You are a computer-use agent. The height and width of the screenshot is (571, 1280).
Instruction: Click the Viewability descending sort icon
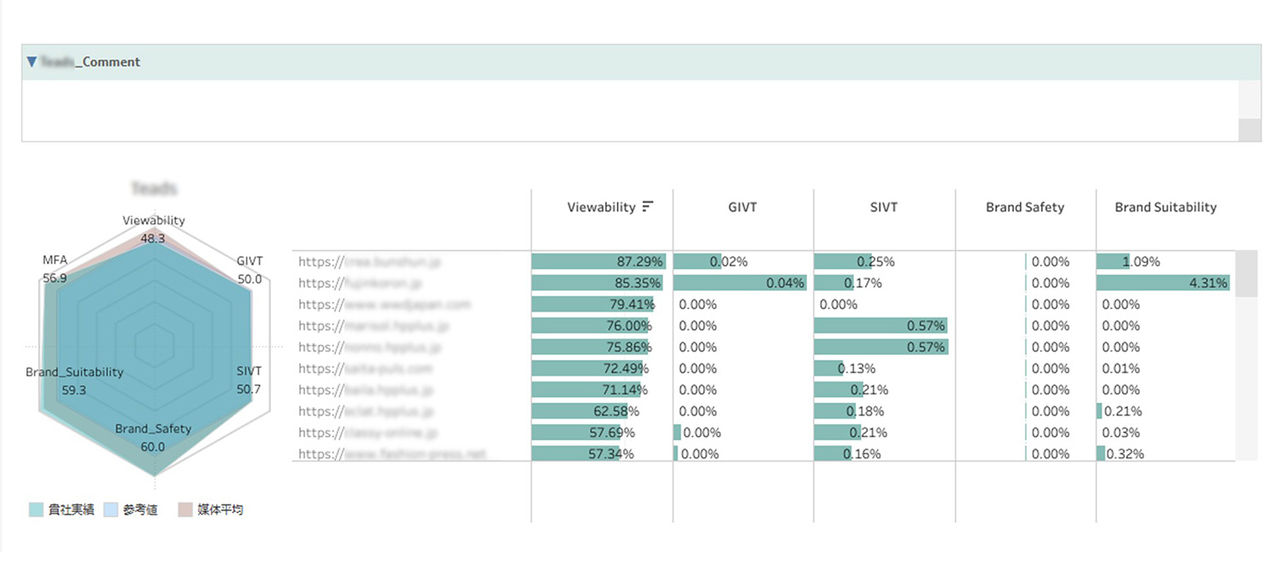click(648, 207)
